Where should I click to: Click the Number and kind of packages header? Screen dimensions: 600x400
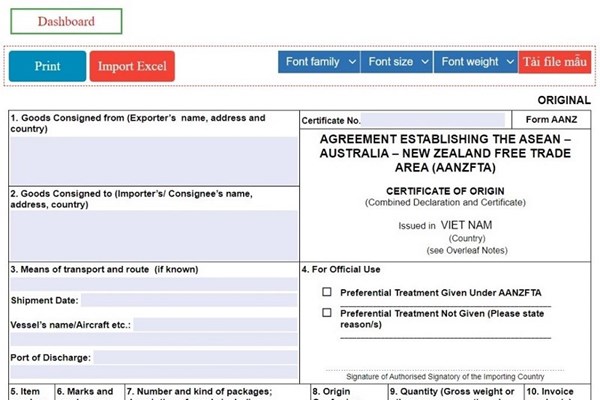(x=214, y=391)
